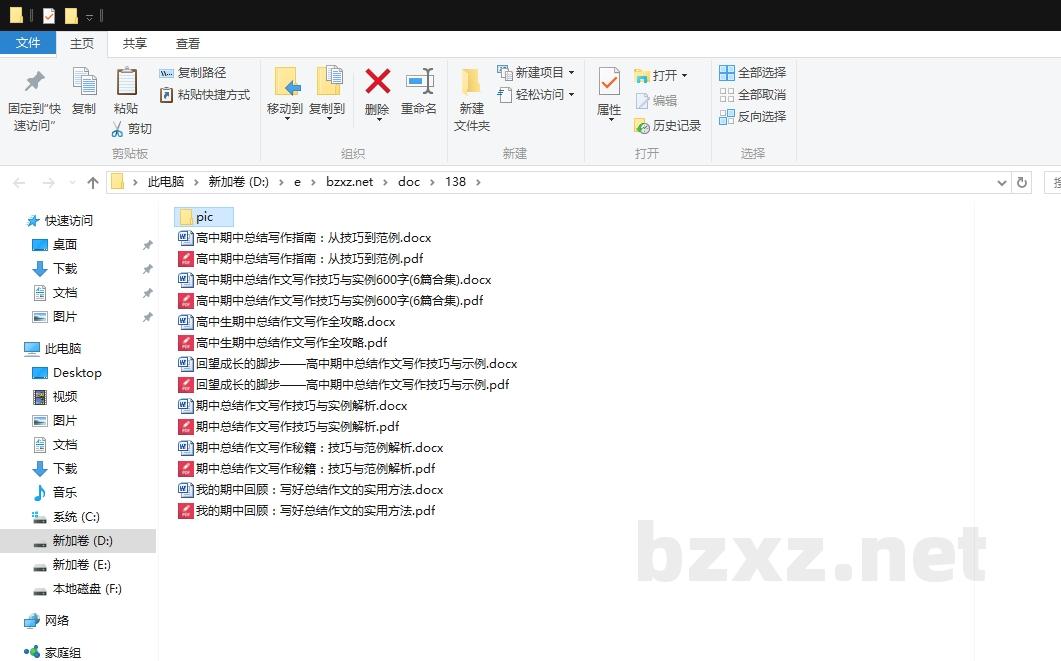Screen dimensions: 1061x661
Task: Open the View ribbon tab
Action: tap(188, 43)
